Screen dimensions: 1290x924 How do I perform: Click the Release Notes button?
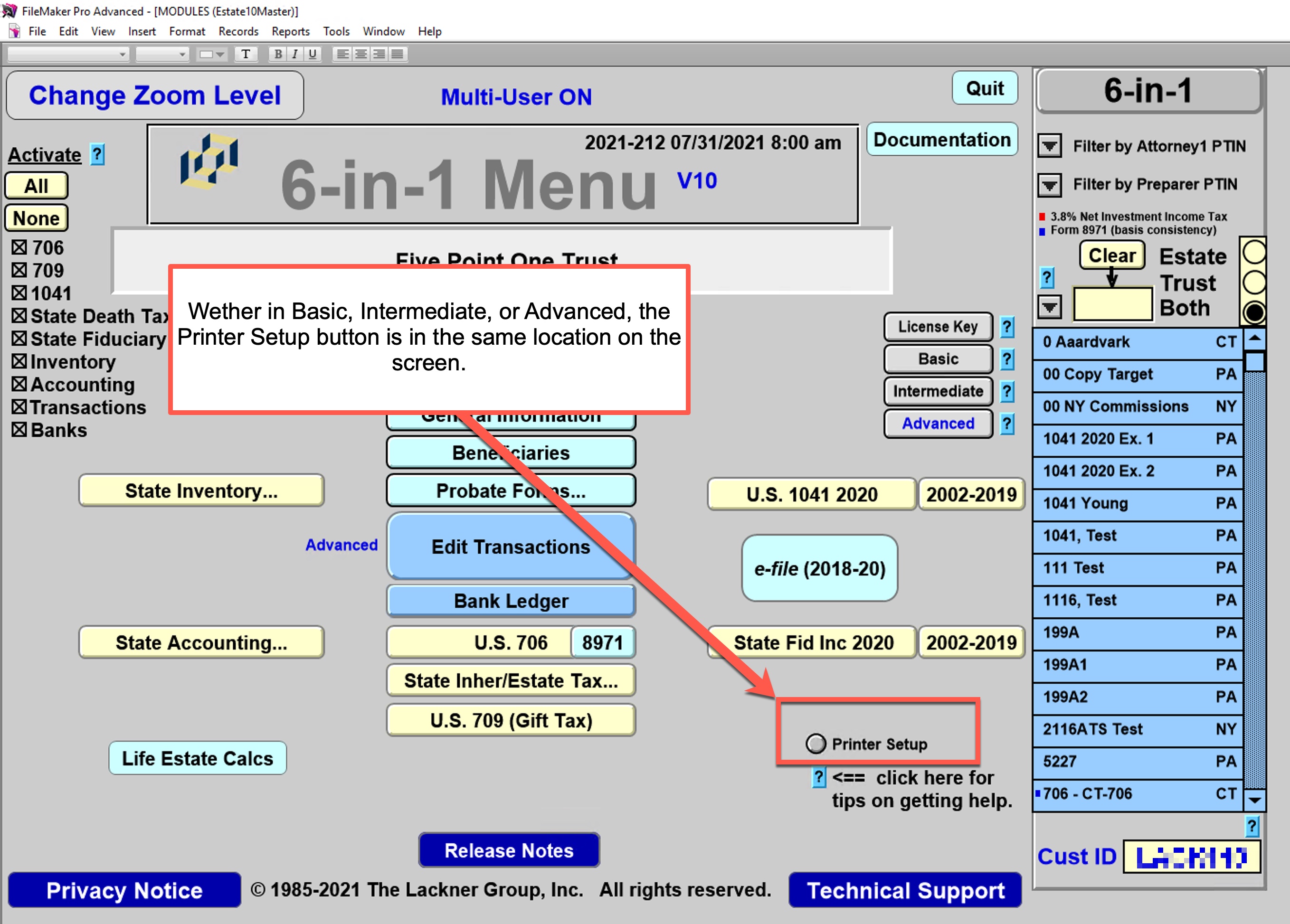509,850
